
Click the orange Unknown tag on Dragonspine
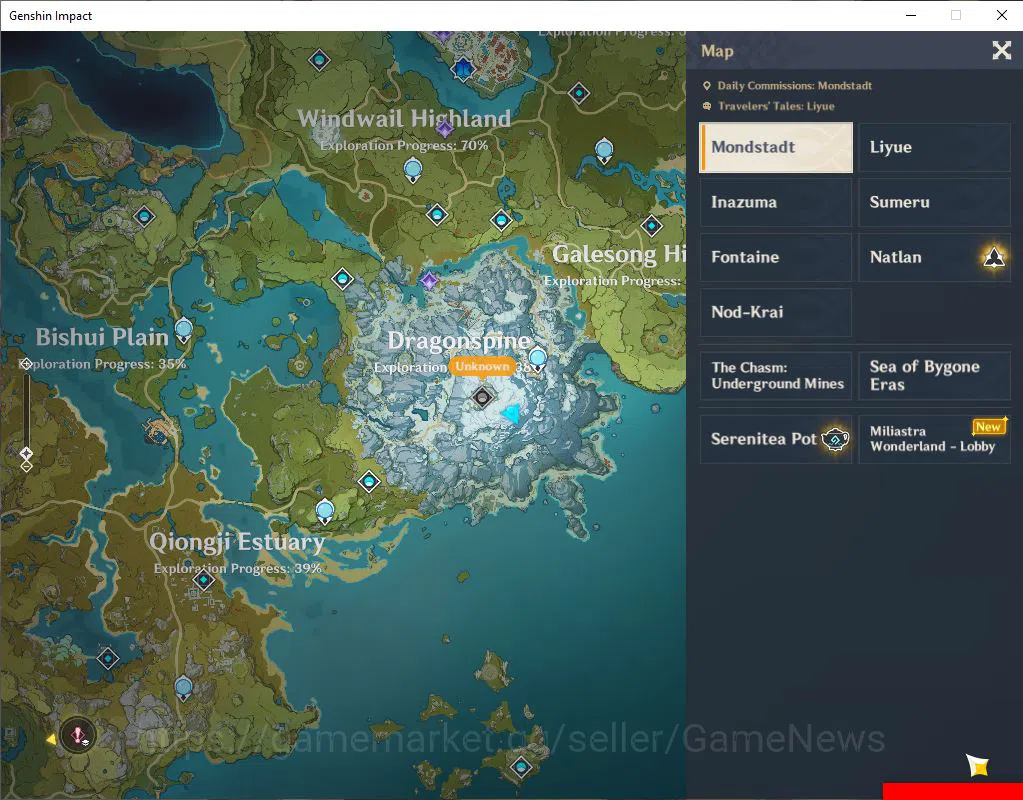(482, 366)
